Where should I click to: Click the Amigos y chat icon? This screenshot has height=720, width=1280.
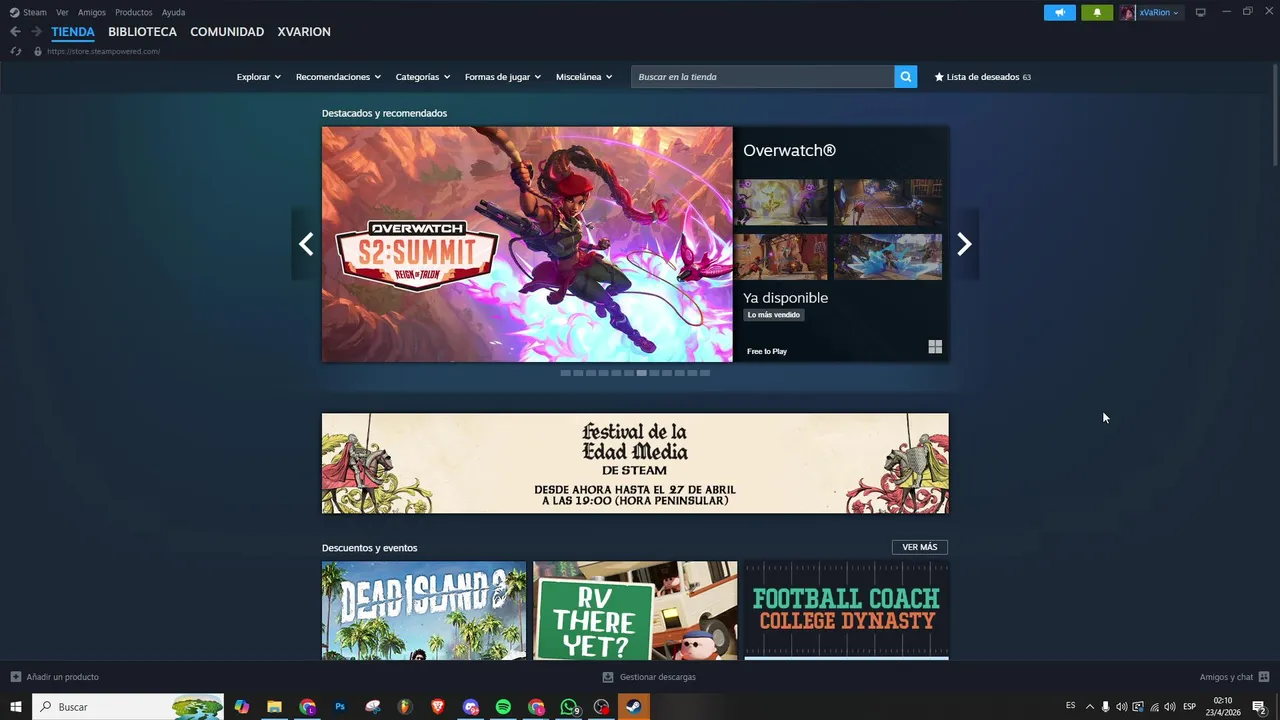1264,677
